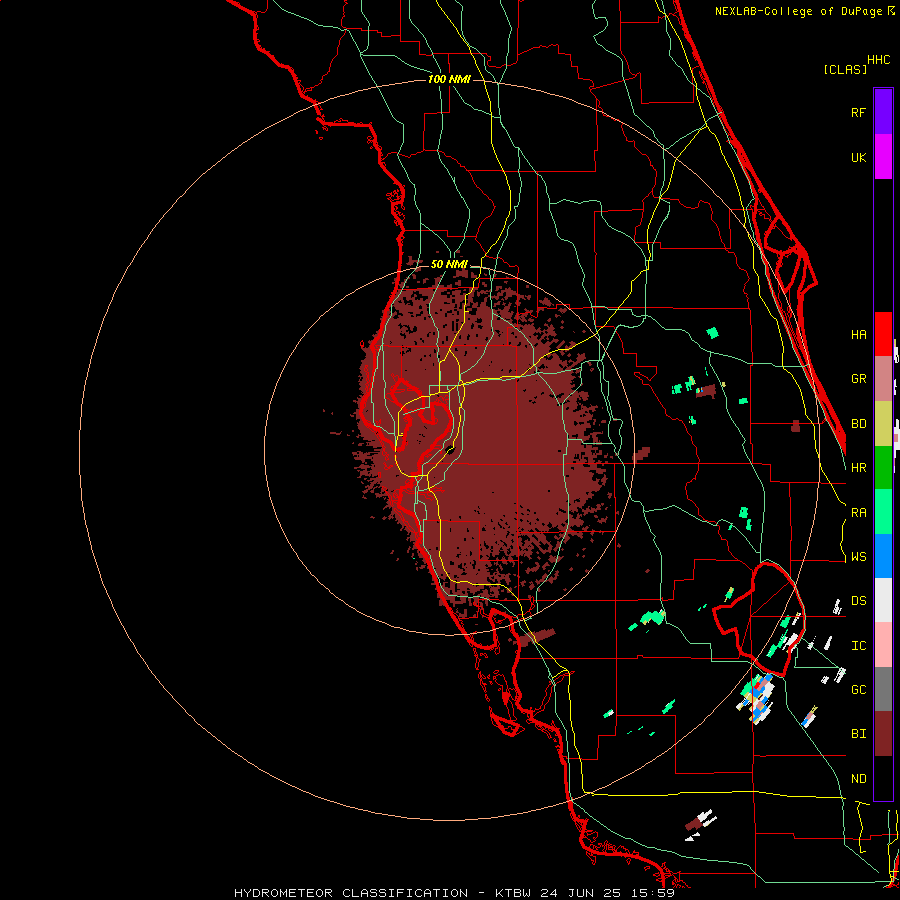Image resolution: width=900 pixels, height=900 pixels.
Task: Click the "BI" legend label
Action: pyautogui.click(x=858, y=734)
